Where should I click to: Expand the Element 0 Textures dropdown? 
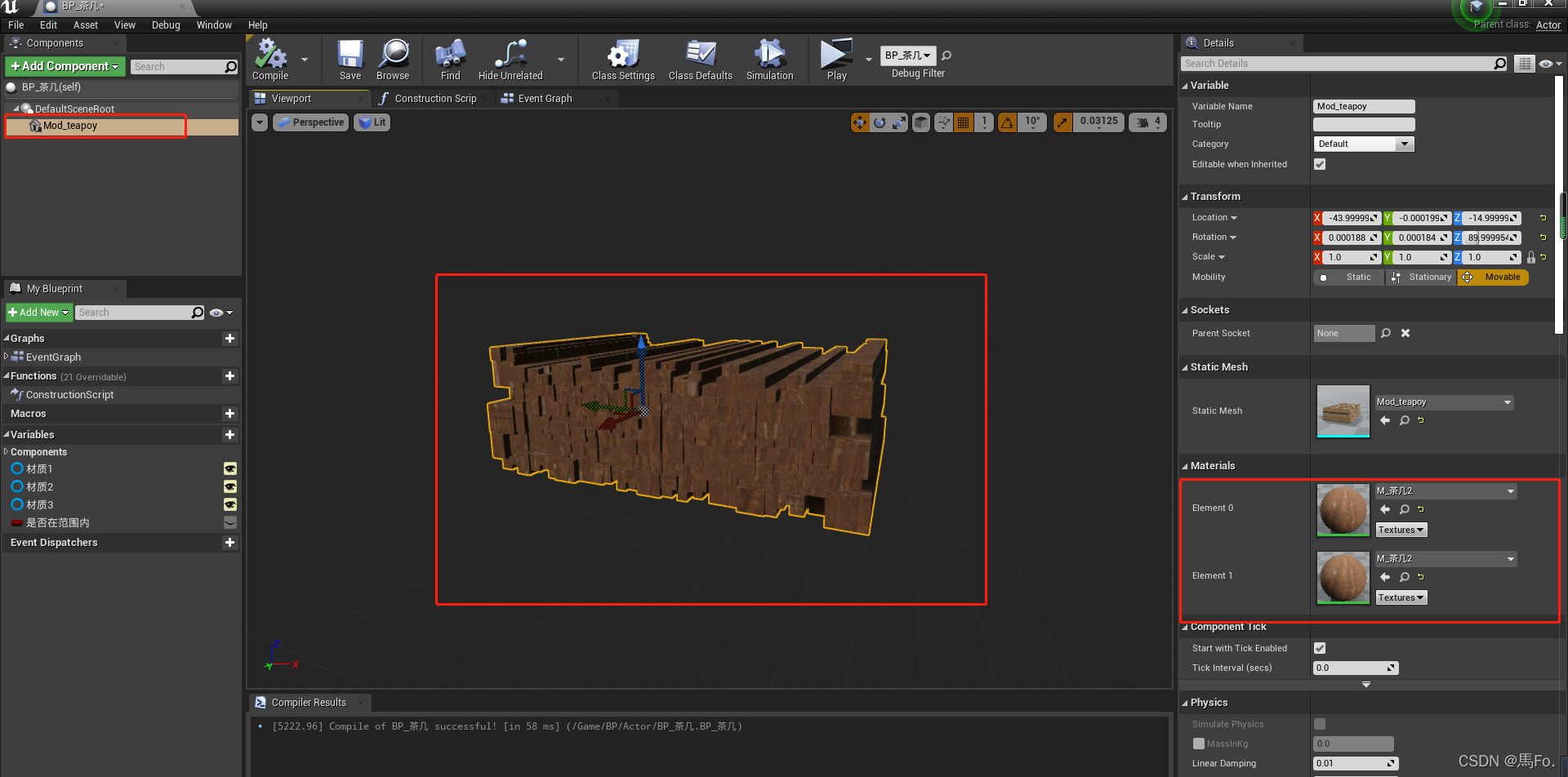[x=1401, y=530]
